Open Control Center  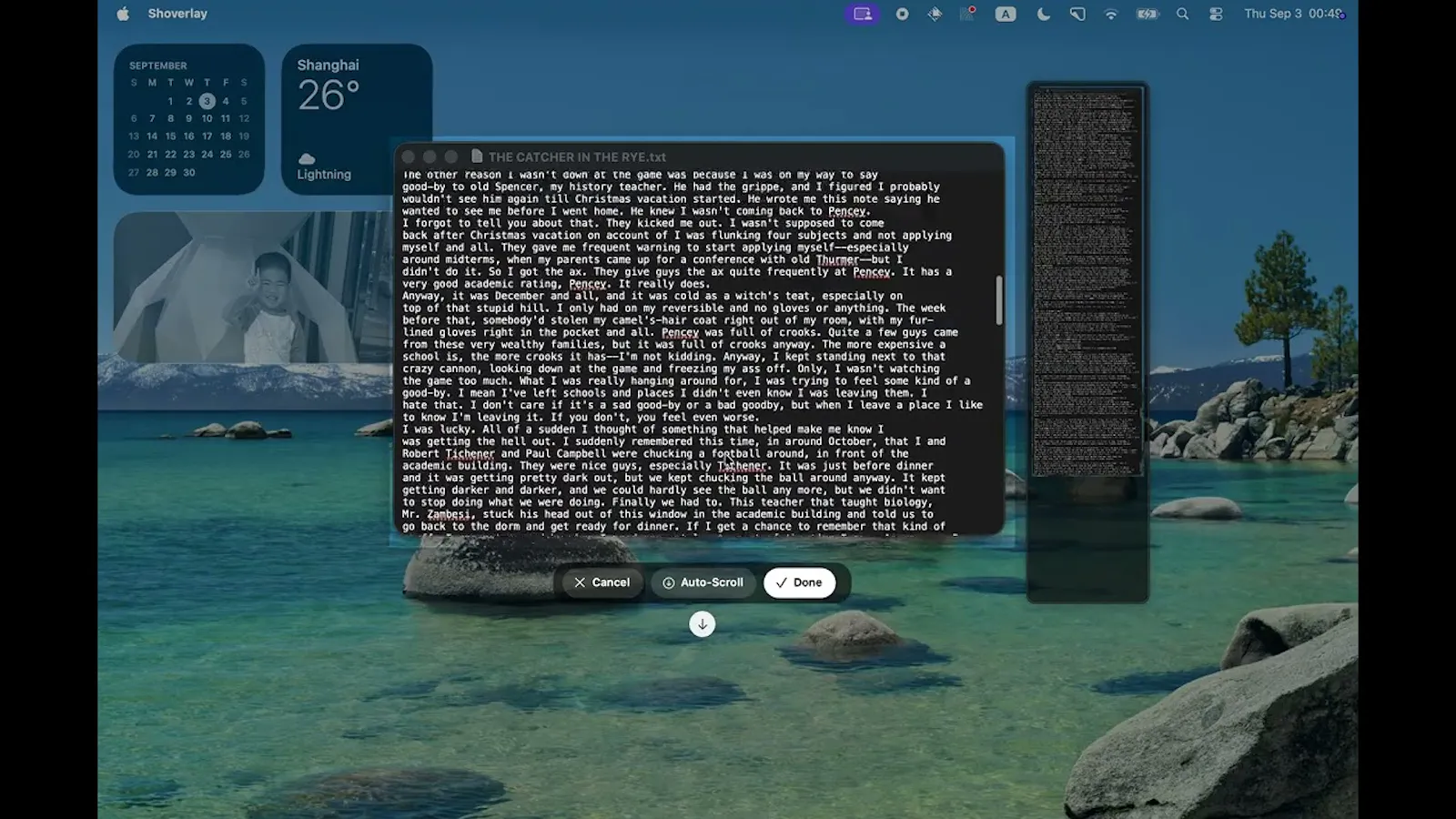pos(1216,14)
